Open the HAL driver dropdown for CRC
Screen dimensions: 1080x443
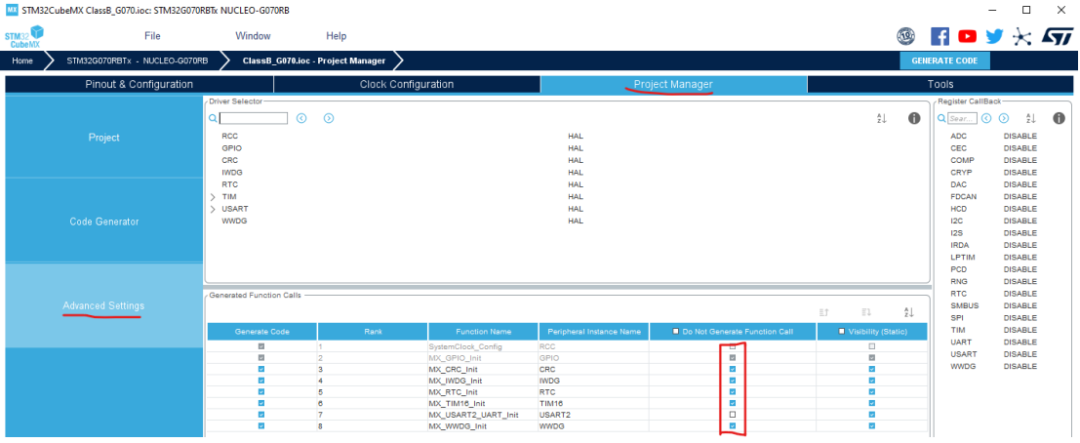click(575, 161)
